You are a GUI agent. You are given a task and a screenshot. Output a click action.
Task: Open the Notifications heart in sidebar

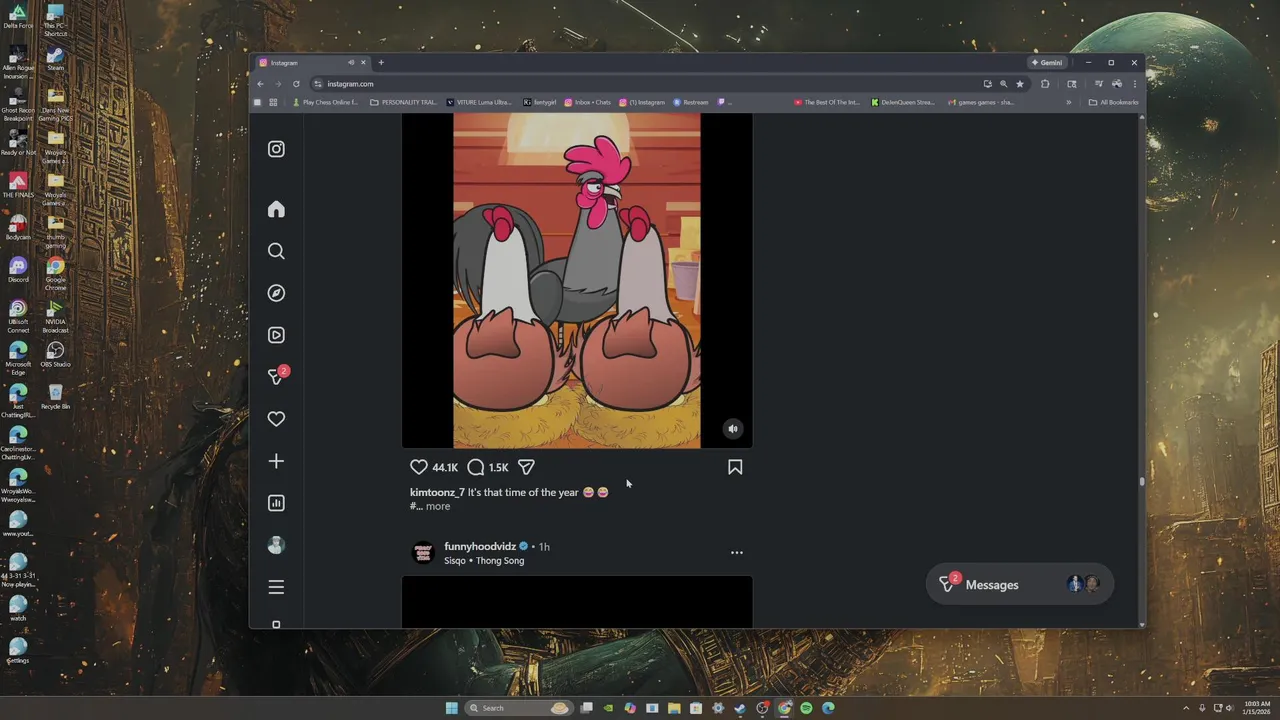(276, 419)
